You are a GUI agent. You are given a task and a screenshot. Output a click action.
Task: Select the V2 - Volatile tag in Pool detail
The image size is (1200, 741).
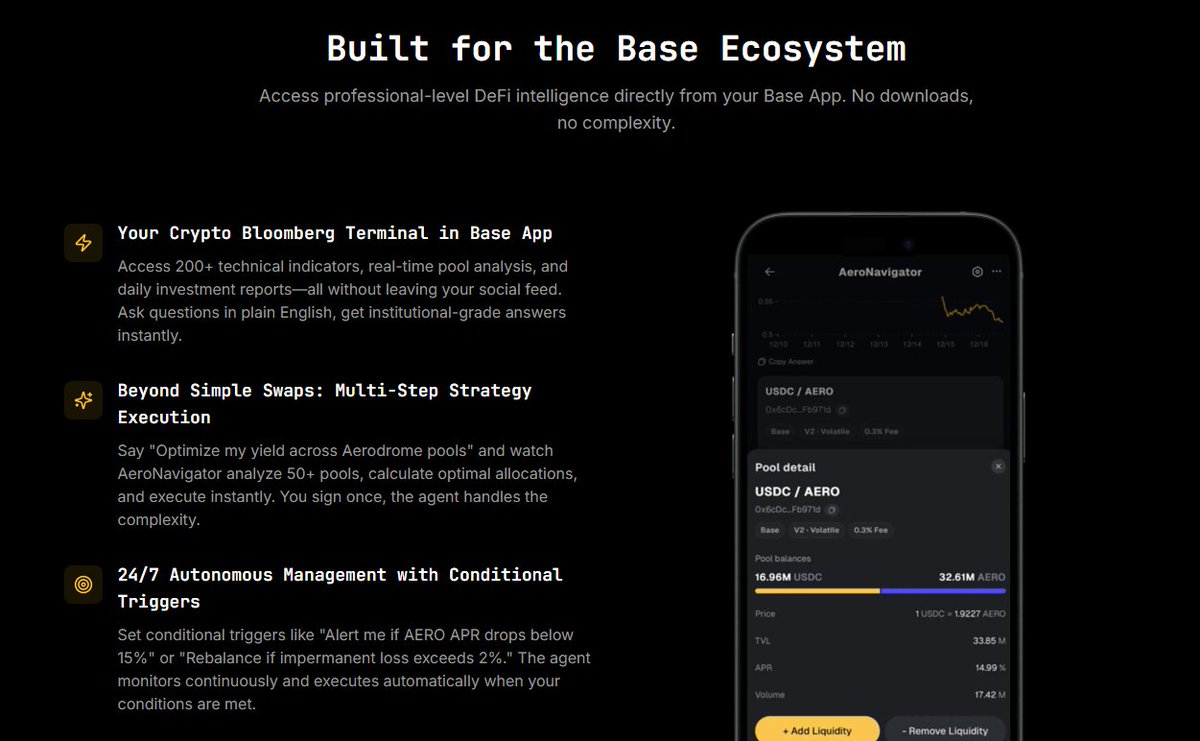click(x=816, y=530)
